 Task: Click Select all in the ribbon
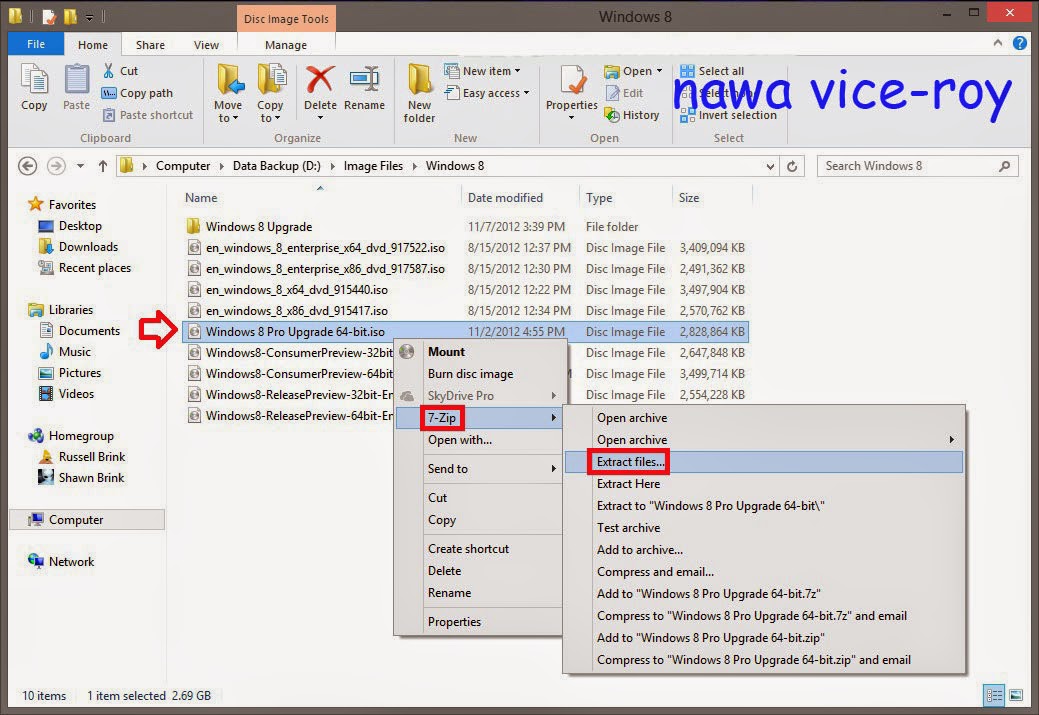tap(712, 71)
